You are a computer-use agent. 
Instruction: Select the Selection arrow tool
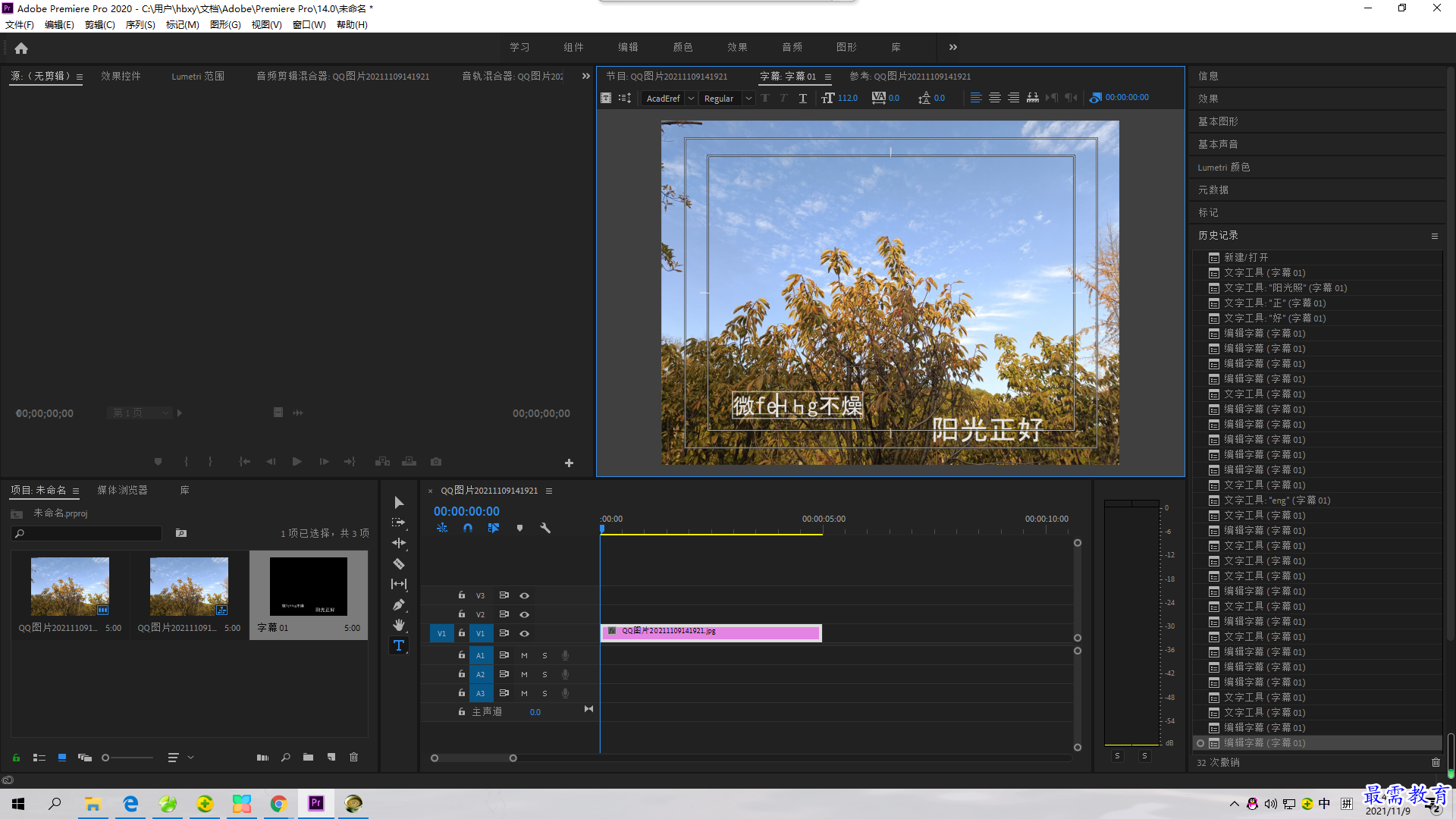coord(399,503)
